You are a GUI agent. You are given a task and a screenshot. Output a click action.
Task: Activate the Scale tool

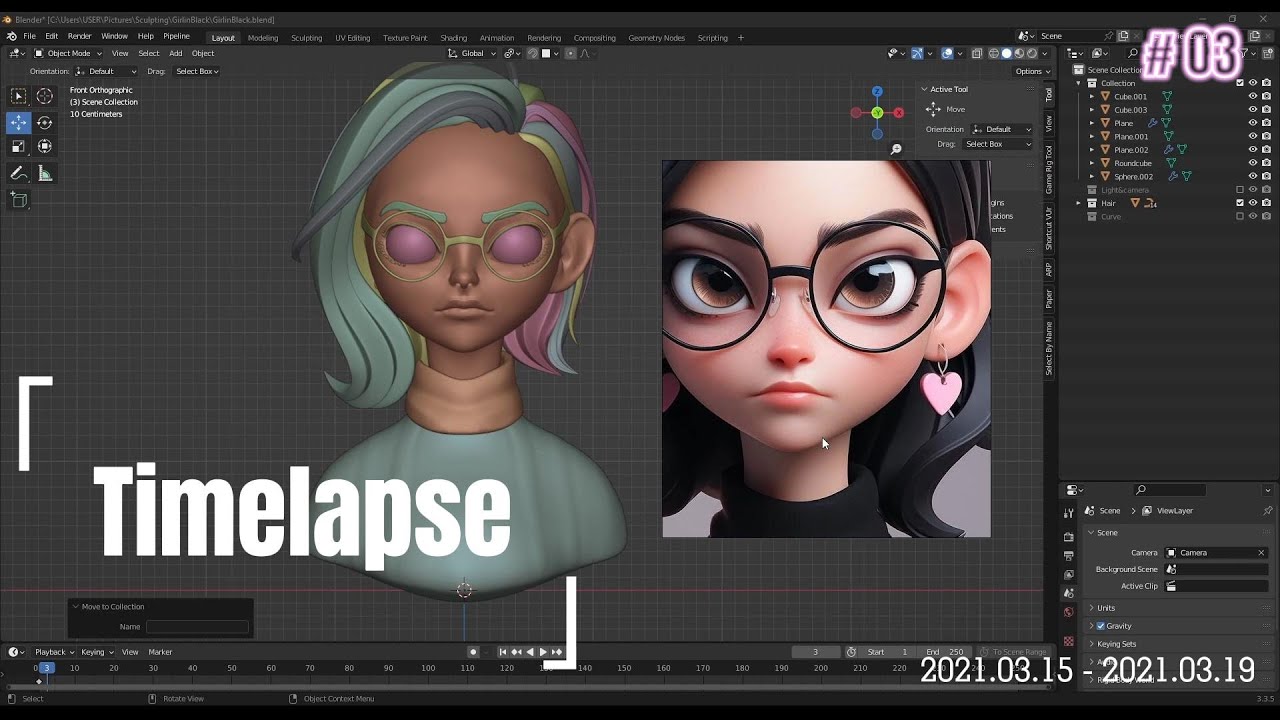point(18,146)
